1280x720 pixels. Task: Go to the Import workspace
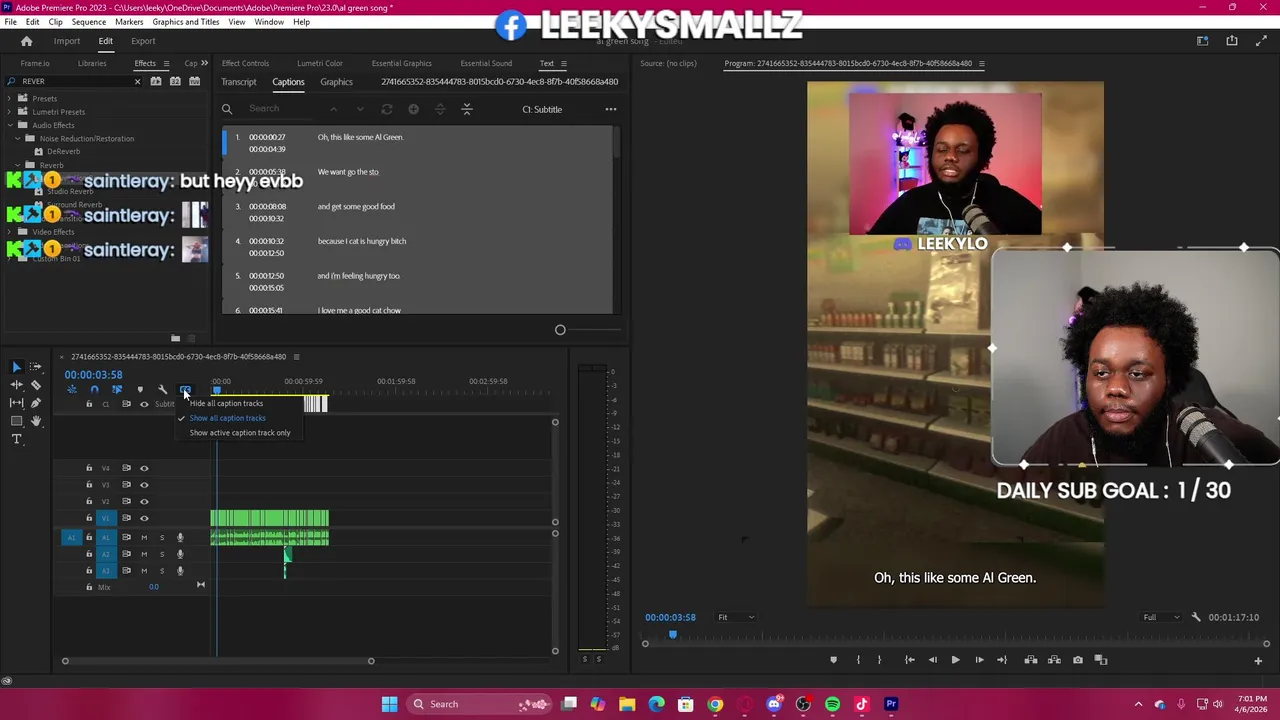pos(67,41)
